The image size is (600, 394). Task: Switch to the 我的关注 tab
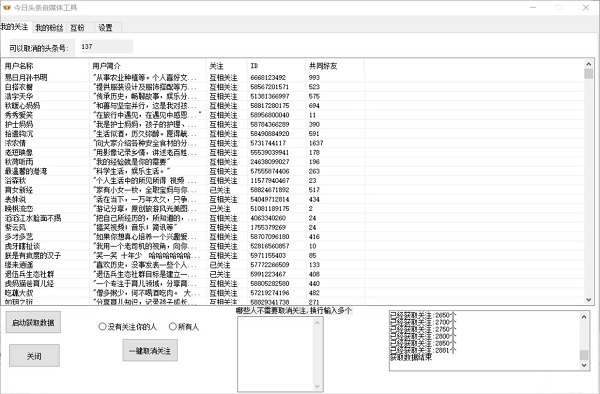[14, 26]
